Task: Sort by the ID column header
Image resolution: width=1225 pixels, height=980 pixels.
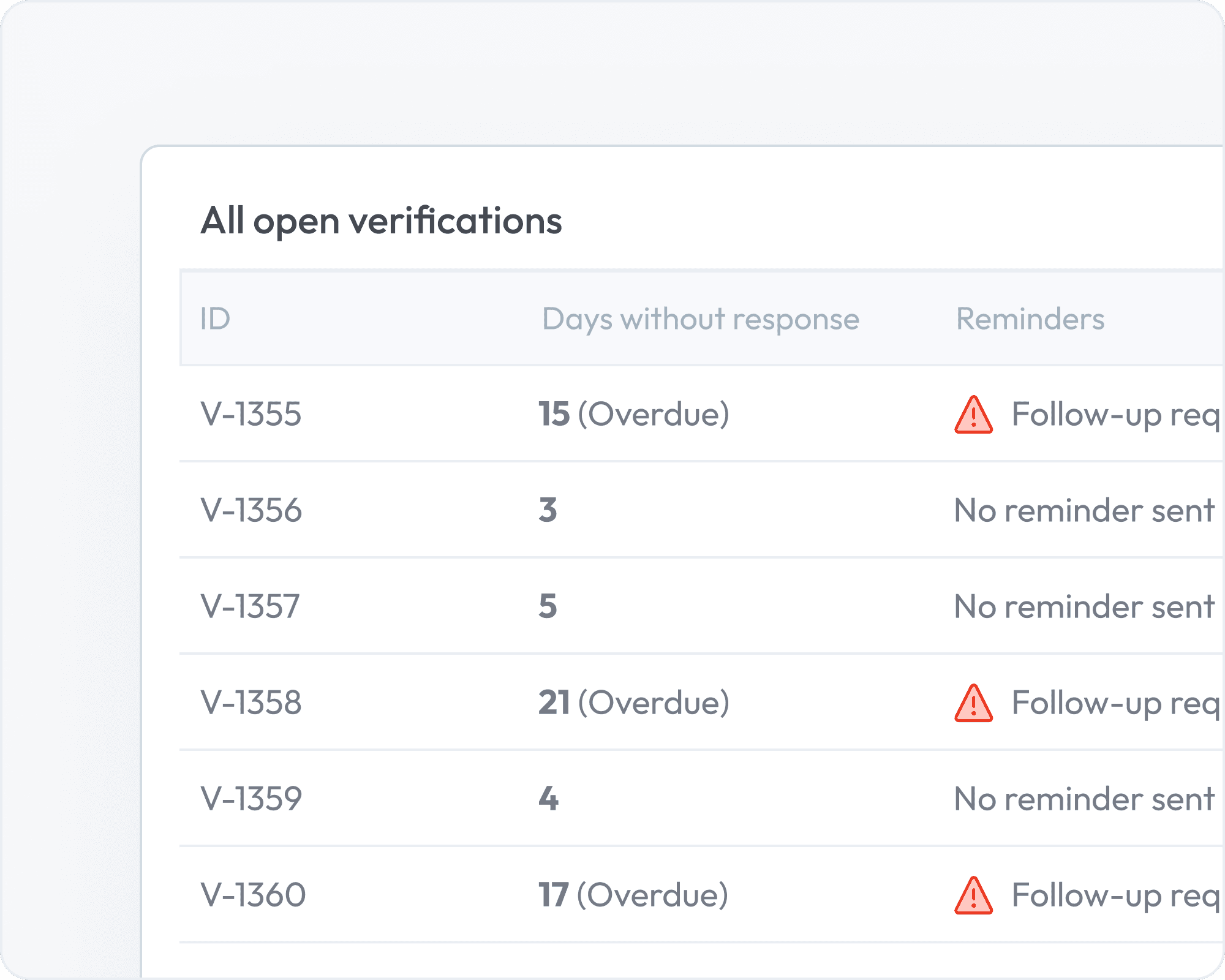Action: (x=215, y=319)
